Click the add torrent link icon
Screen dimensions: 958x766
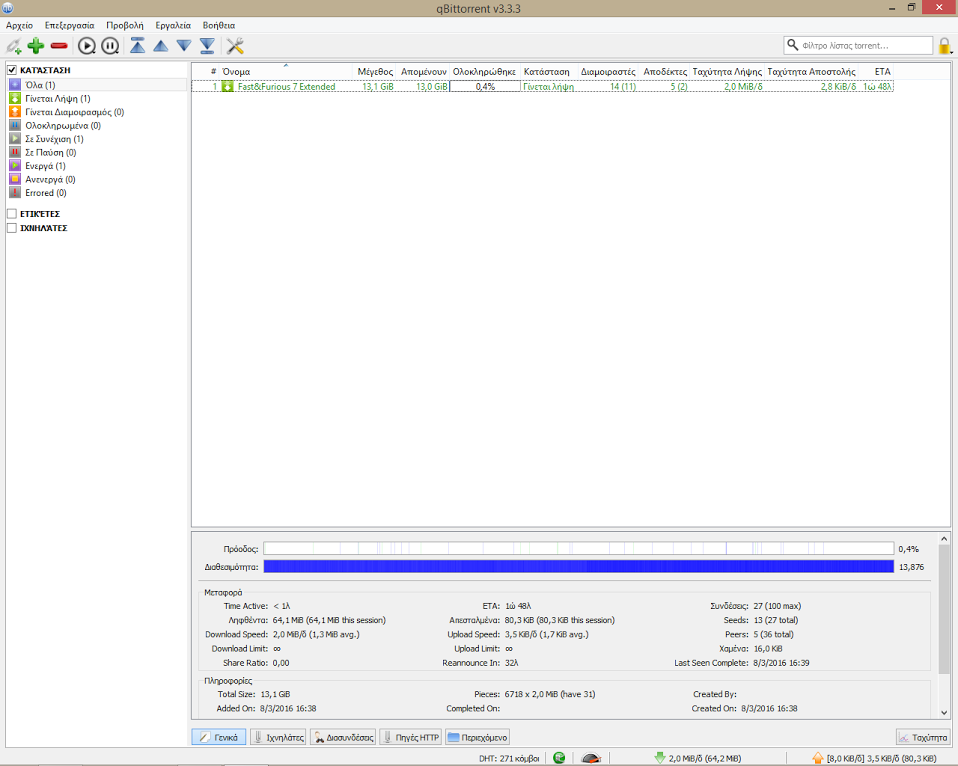[13, 46]
